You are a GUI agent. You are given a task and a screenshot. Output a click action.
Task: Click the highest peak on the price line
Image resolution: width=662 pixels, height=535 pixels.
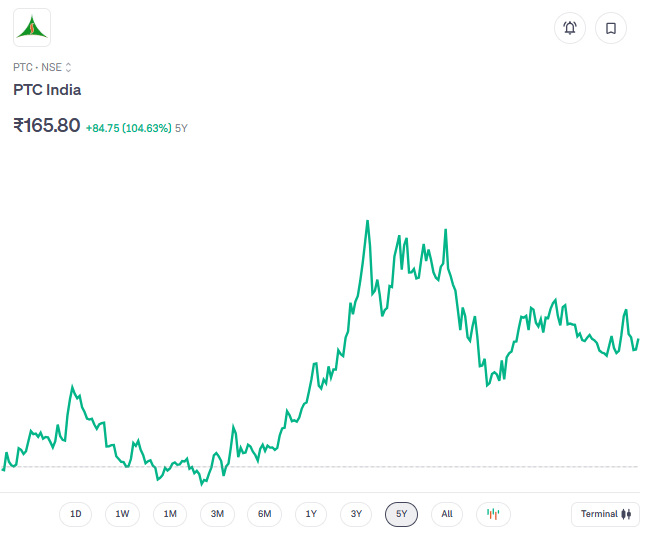click(x=367, y=222)
